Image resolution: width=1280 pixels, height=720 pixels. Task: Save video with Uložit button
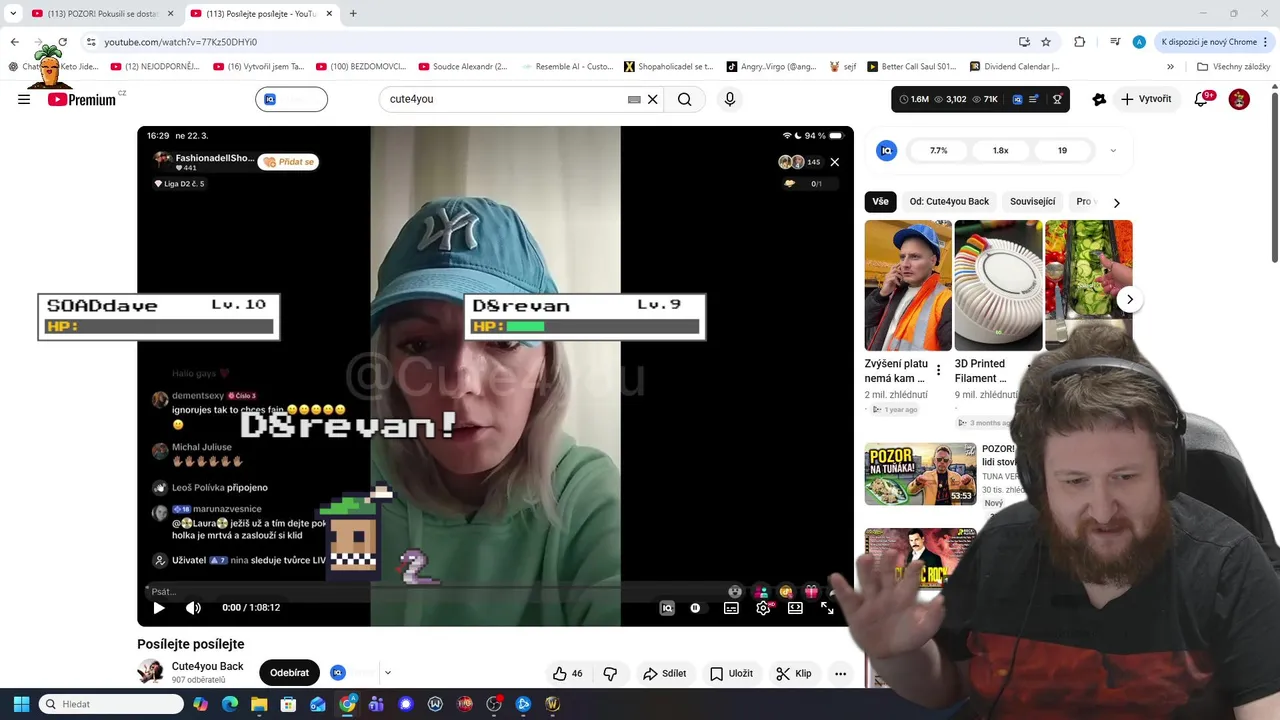point(731,673)
